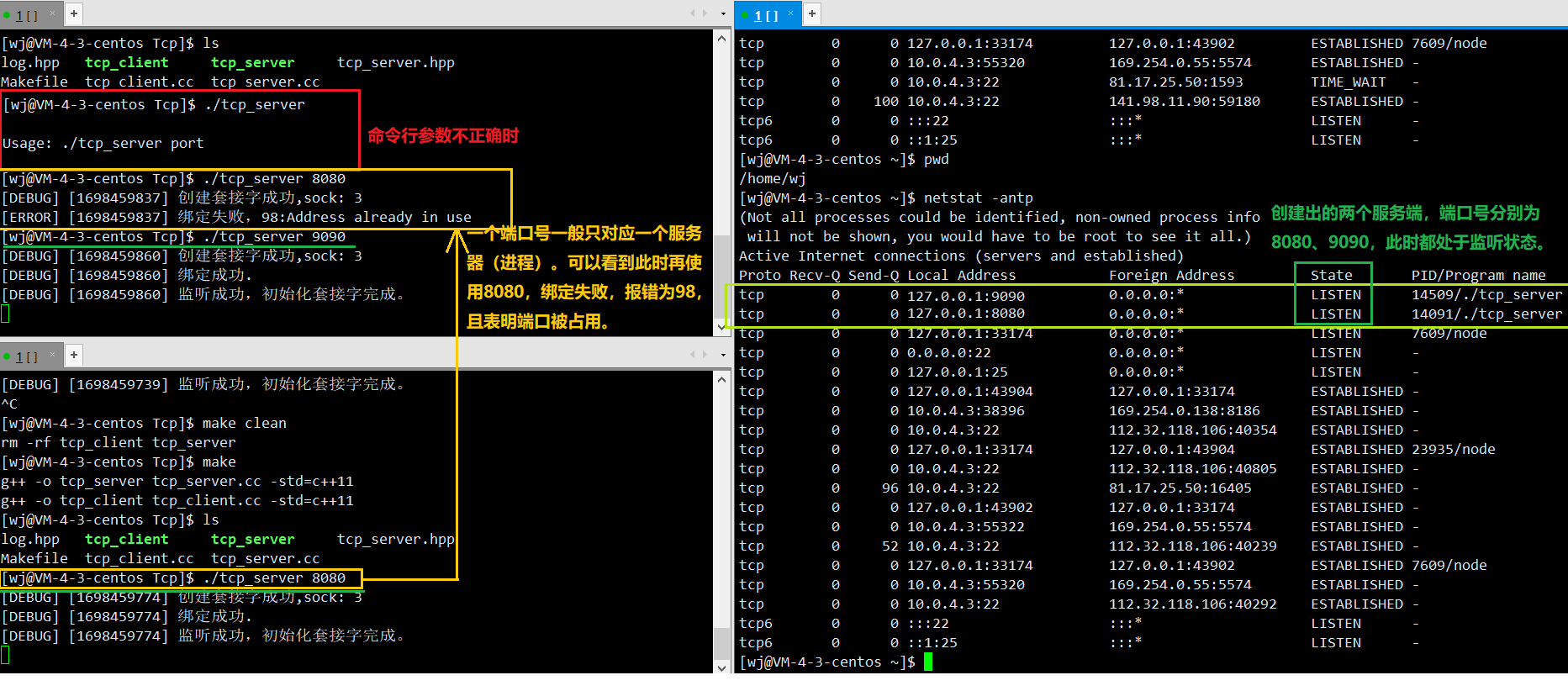Click foreign address '112.32.118.106:40354'
The width and height of the screenshot is (1568, 691).
coord(1192,430)
